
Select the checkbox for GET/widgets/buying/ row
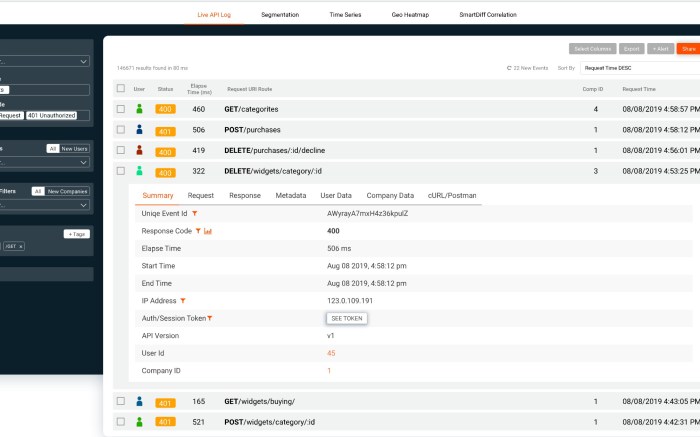120,401
